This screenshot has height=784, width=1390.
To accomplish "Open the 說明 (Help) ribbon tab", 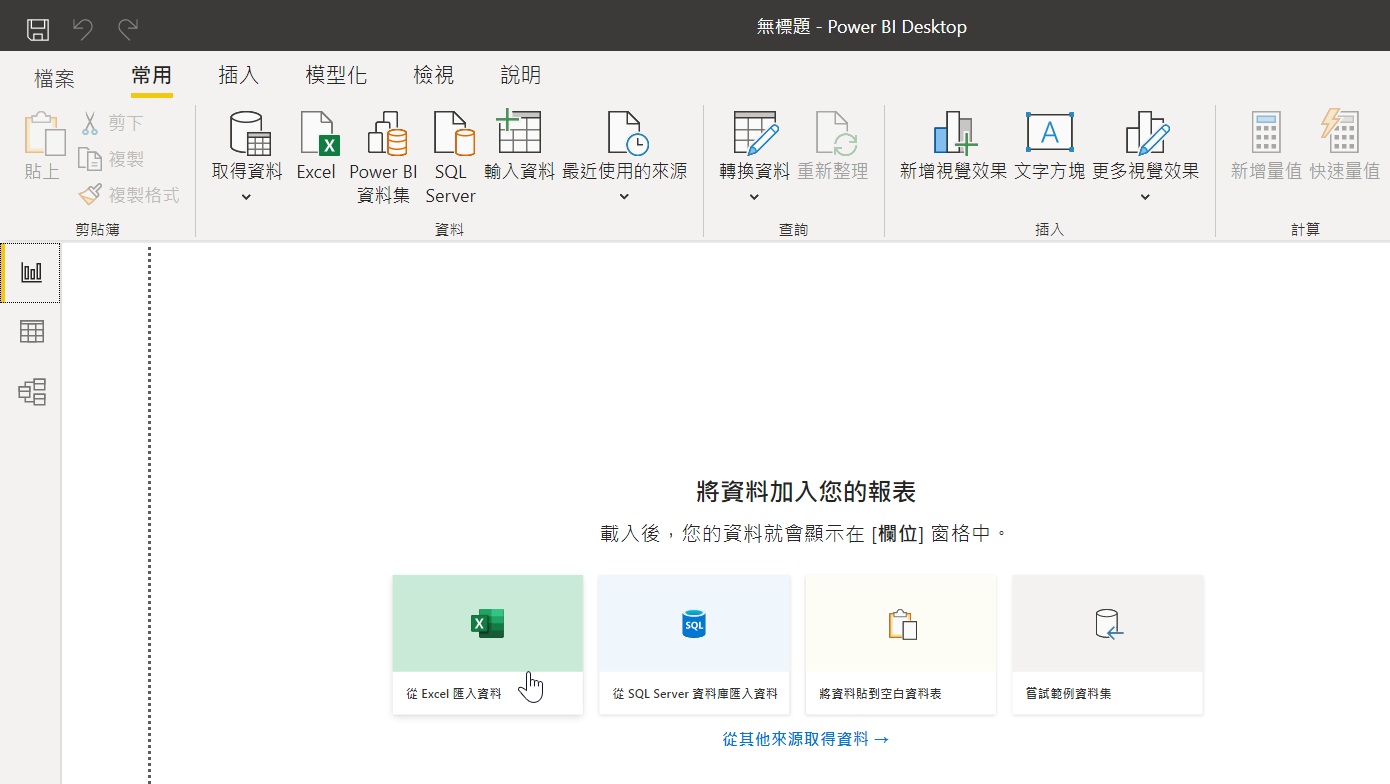I will (521, 75).
